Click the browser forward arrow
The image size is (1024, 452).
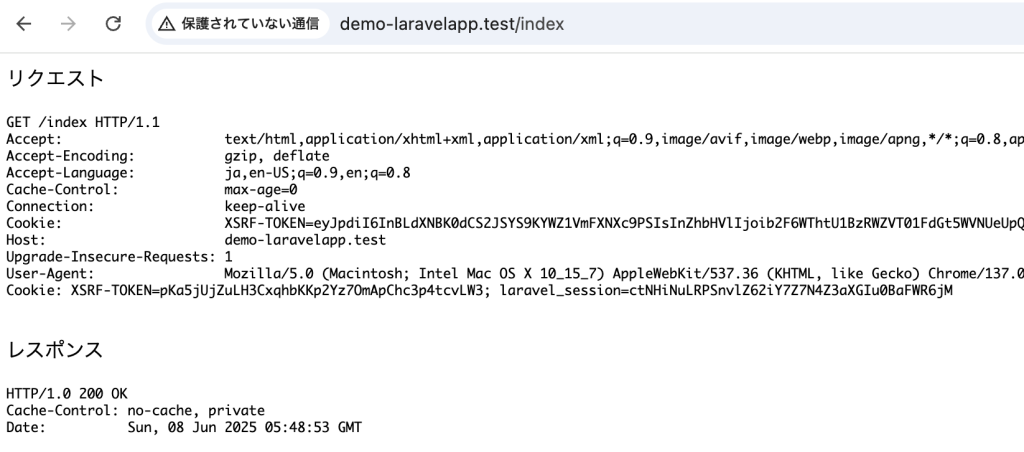coord(68,24)
